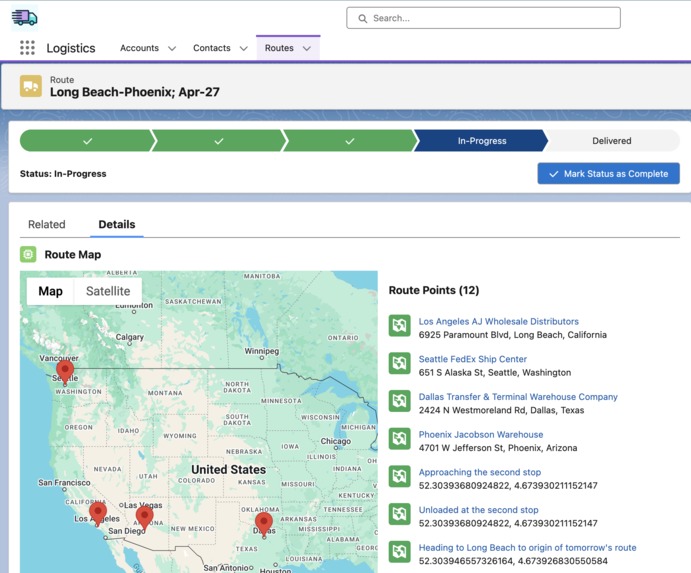691x573 pixels.
Task: Click Mark Status as Complete button
Action: pyautogui.click(x=609, y=174)
